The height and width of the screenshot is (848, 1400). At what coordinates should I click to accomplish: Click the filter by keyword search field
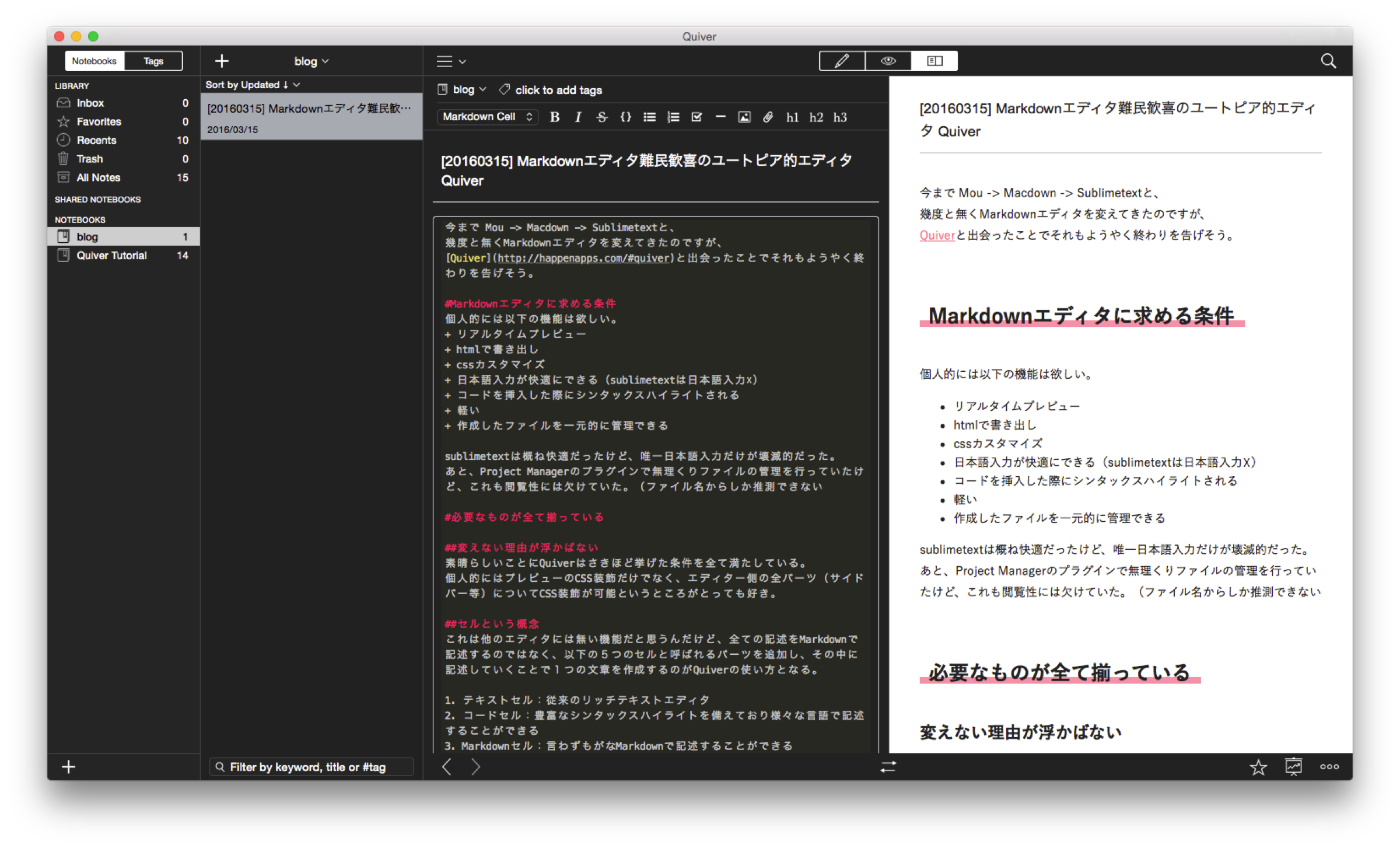click(x=311, y=767)
